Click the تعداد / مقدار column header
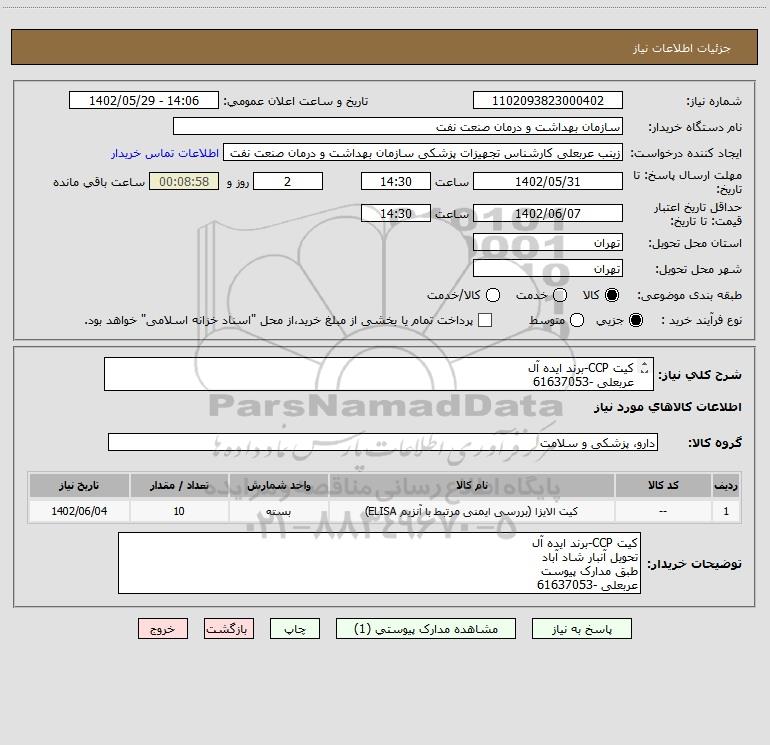Viewport: 770px width, 745px height. tap(179, 485)
